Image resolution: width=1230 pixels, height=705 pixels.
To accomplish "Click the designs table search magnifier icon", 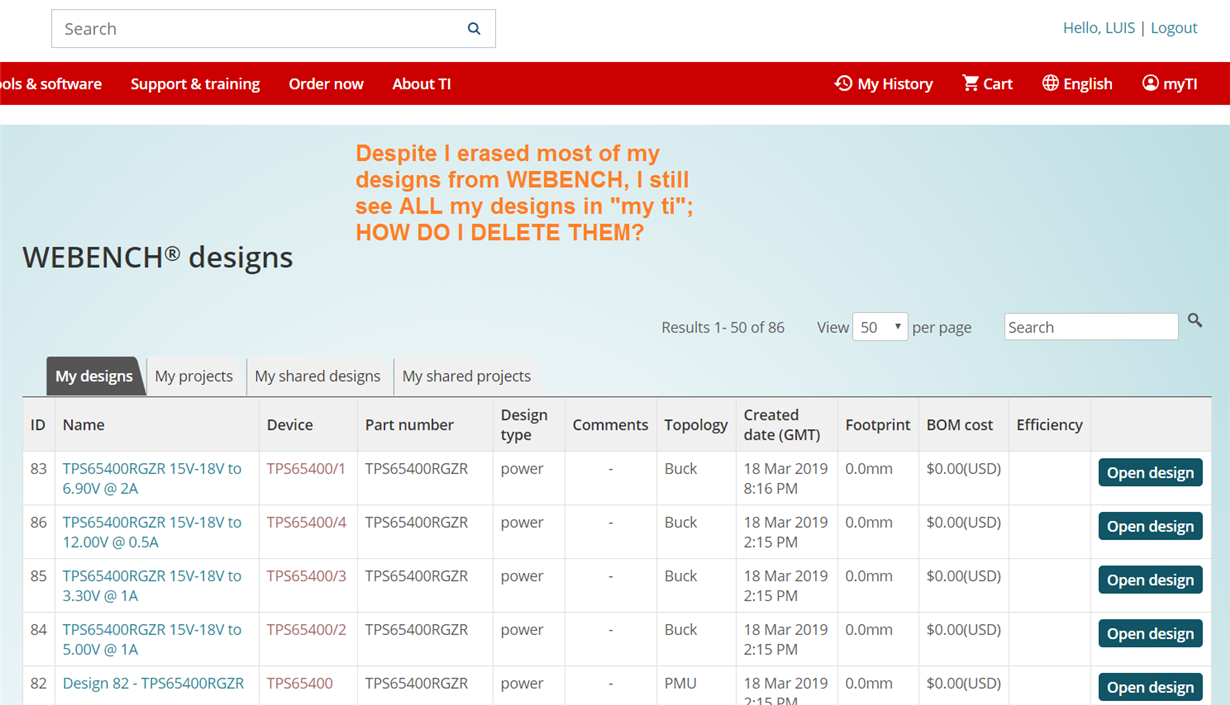I will 1195,321.
